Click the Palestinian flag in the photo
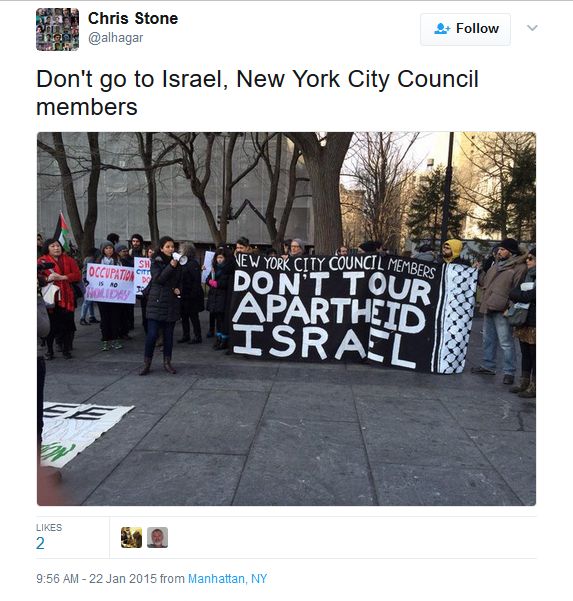573x601 pixels. point(62,231)
